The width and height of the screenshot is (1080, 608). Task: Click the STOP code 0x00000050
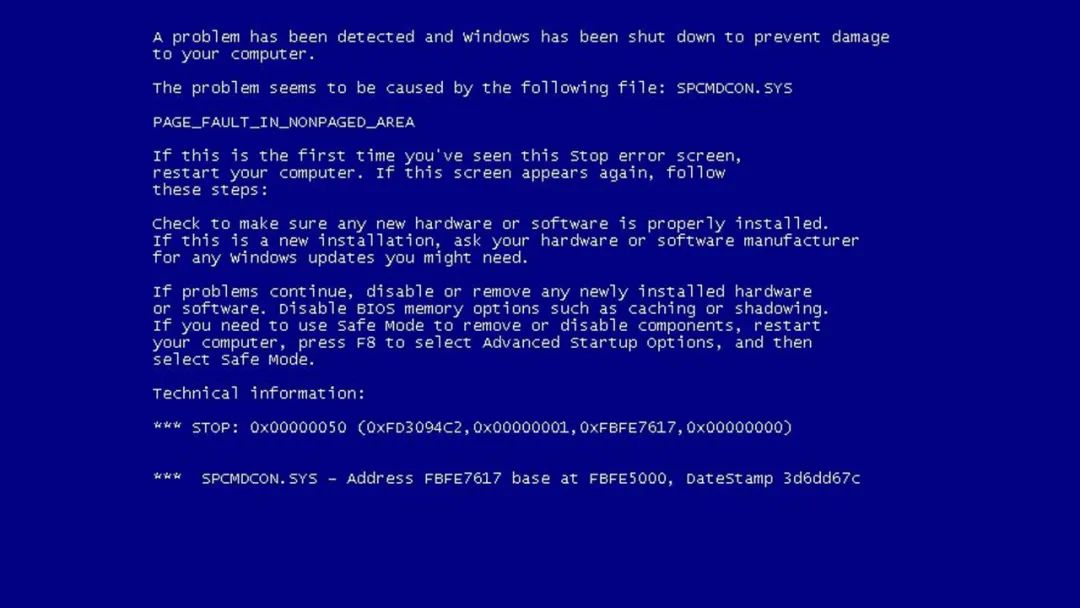pos(298,428)
